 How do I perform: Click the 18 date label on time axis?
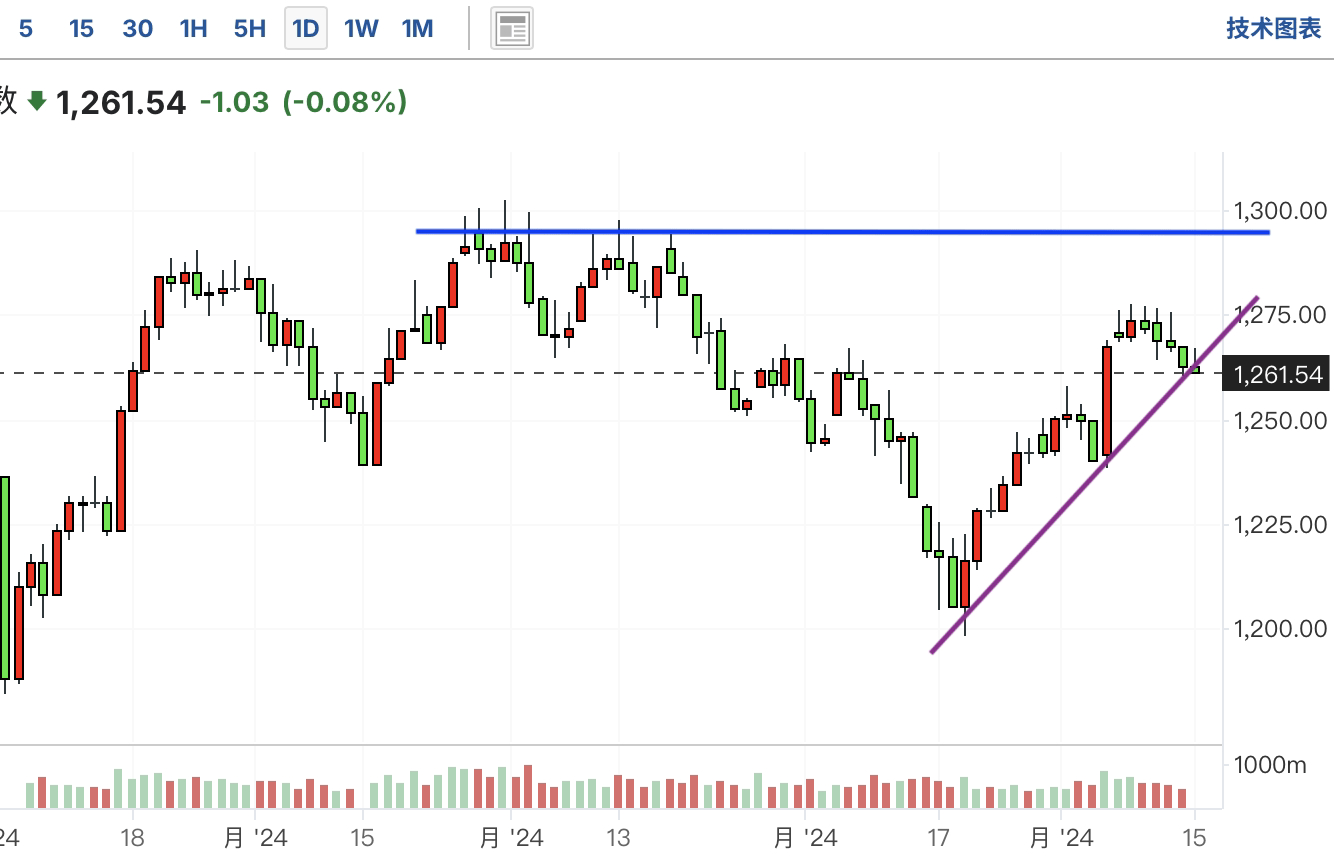pyautogui.click(x=132, y=836)
